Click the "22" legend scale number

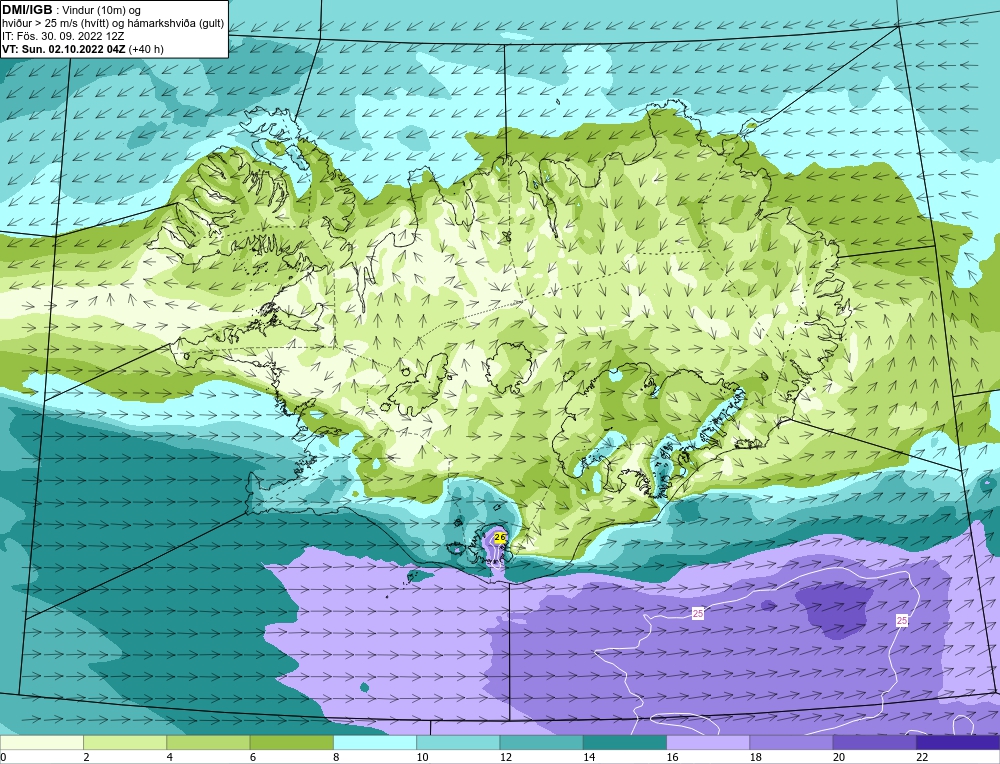coord(922,758)
